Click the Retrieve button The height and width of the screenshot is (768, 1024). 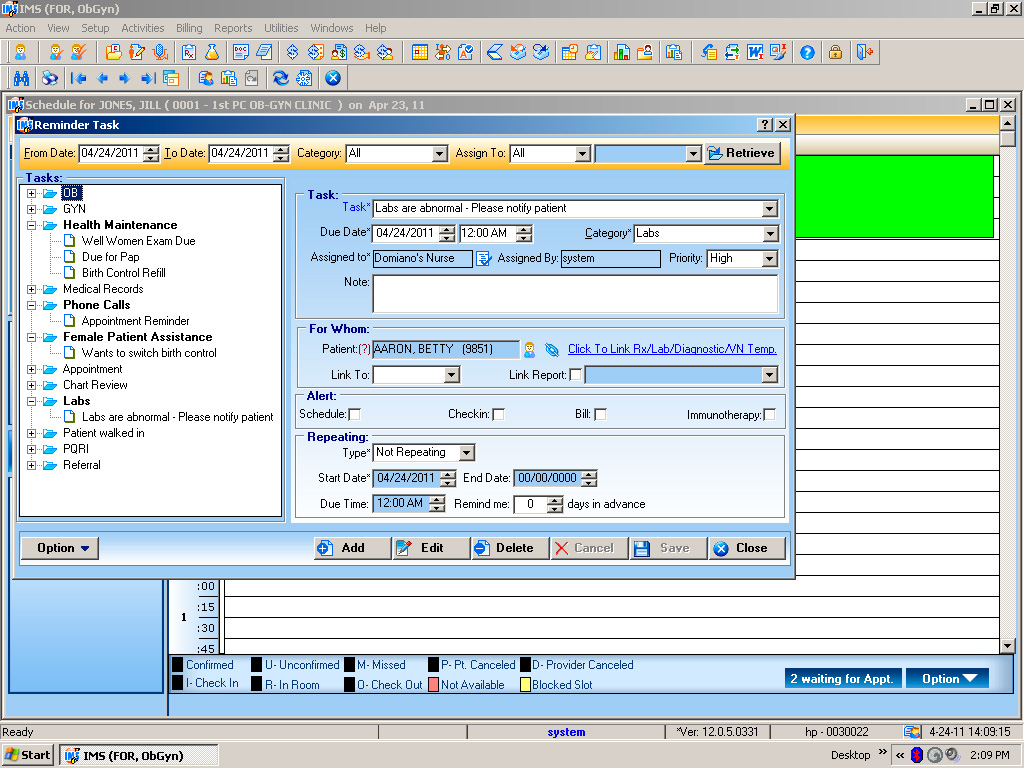coord(742,153)
